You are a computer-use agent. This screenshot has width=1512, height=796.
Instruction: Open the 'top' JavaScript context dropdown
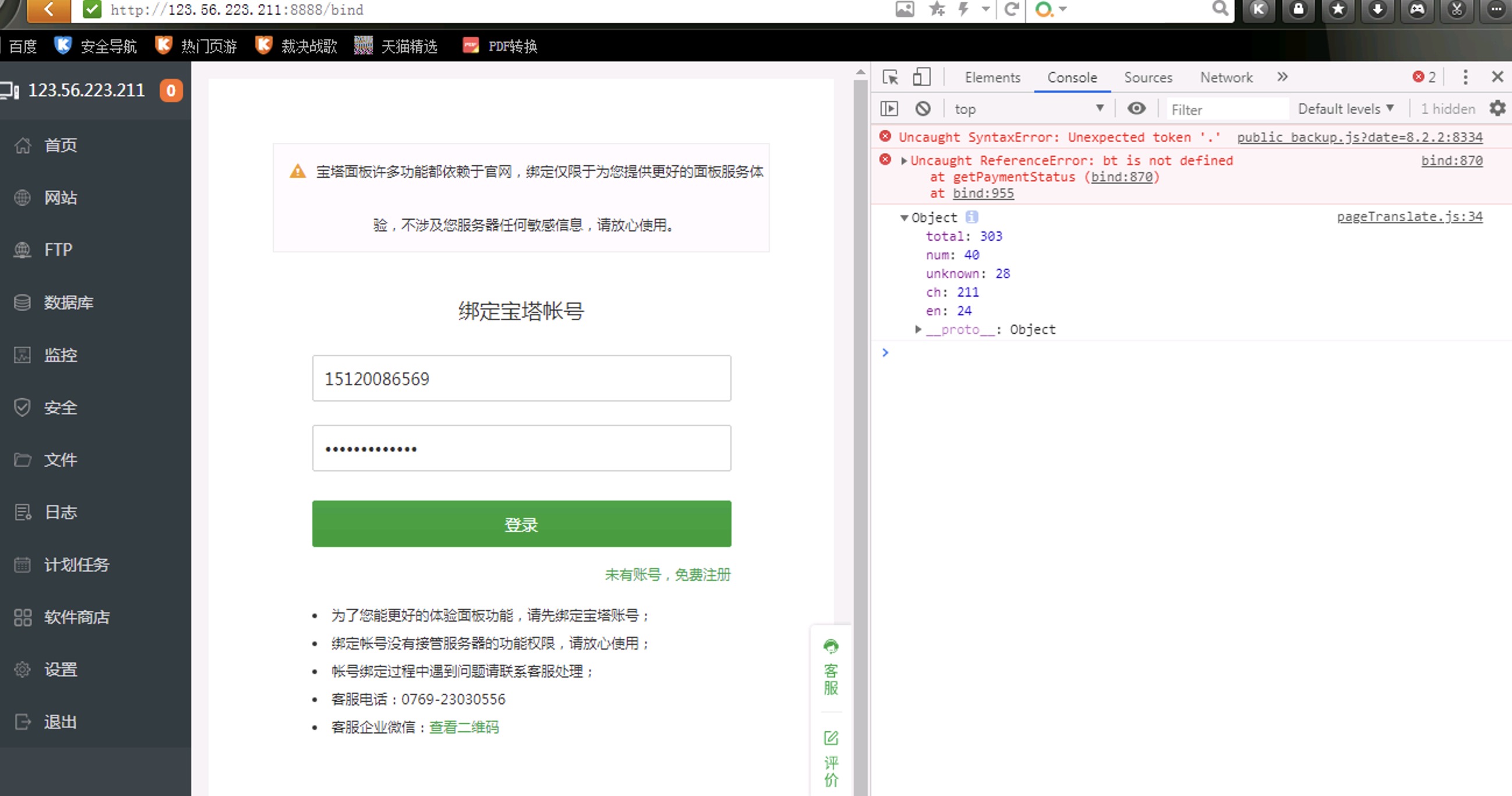[1029, 109]
